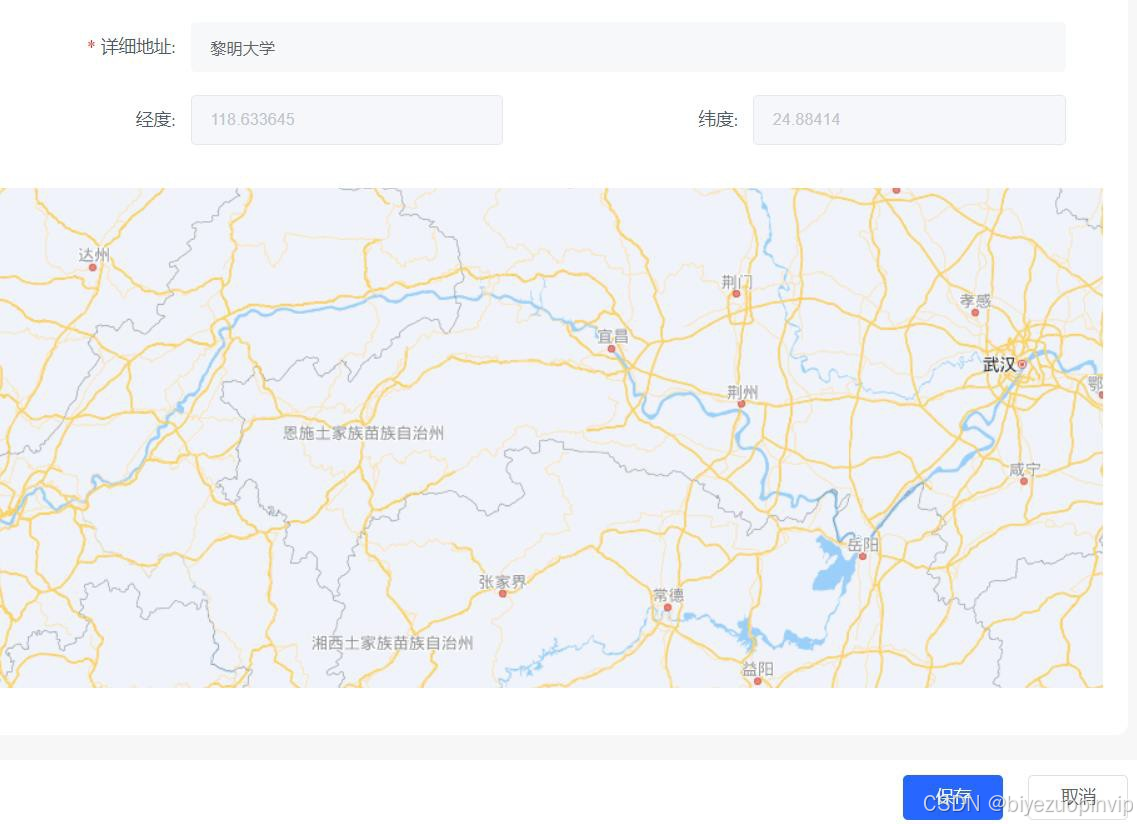Click the blue 保存 save button
This screenshot has width=1137, height=824.
(952, 795)
